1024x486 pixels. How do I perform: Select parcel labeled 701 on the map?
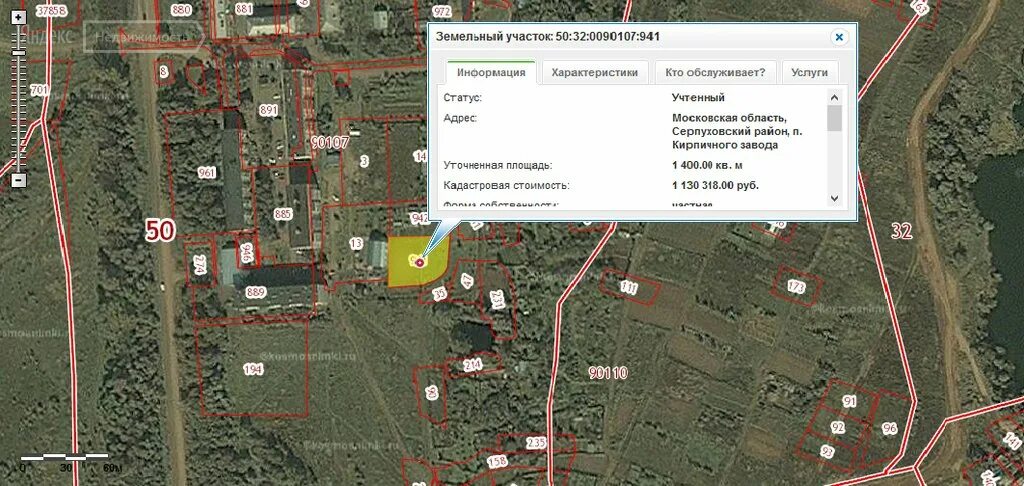(39, 90)
